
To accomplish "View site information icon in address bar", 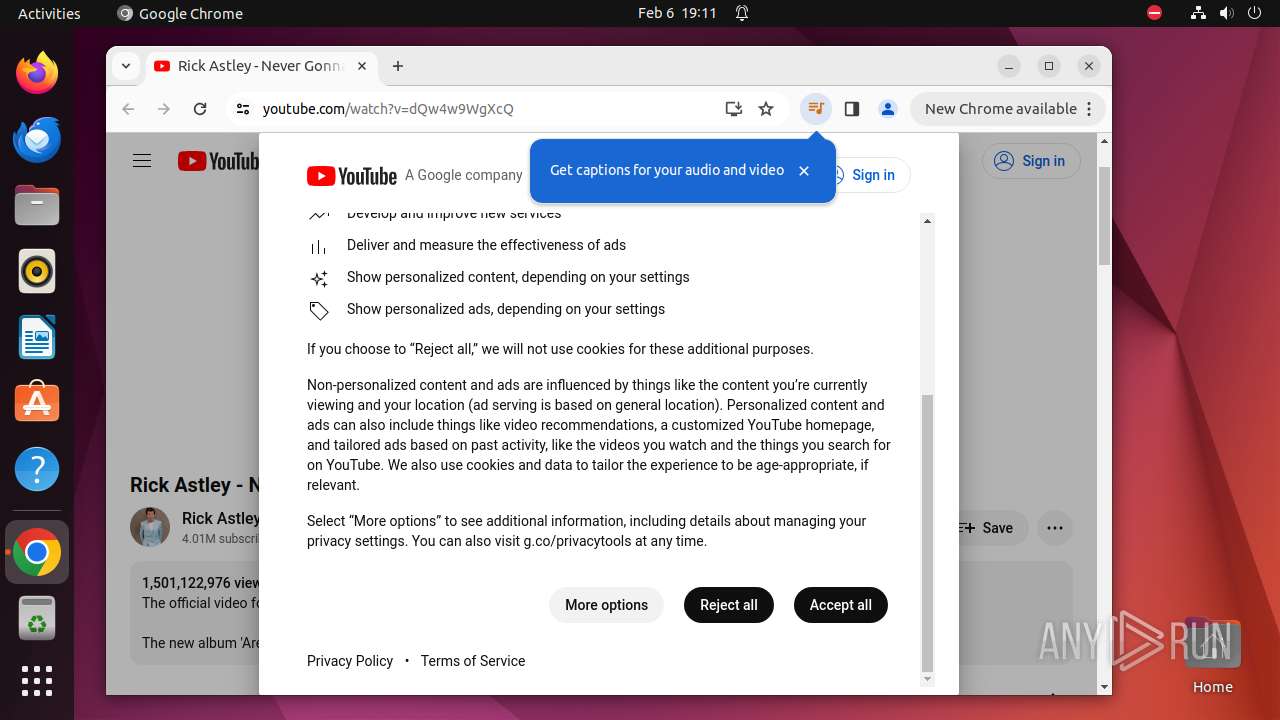I will (x=243, y=109).
